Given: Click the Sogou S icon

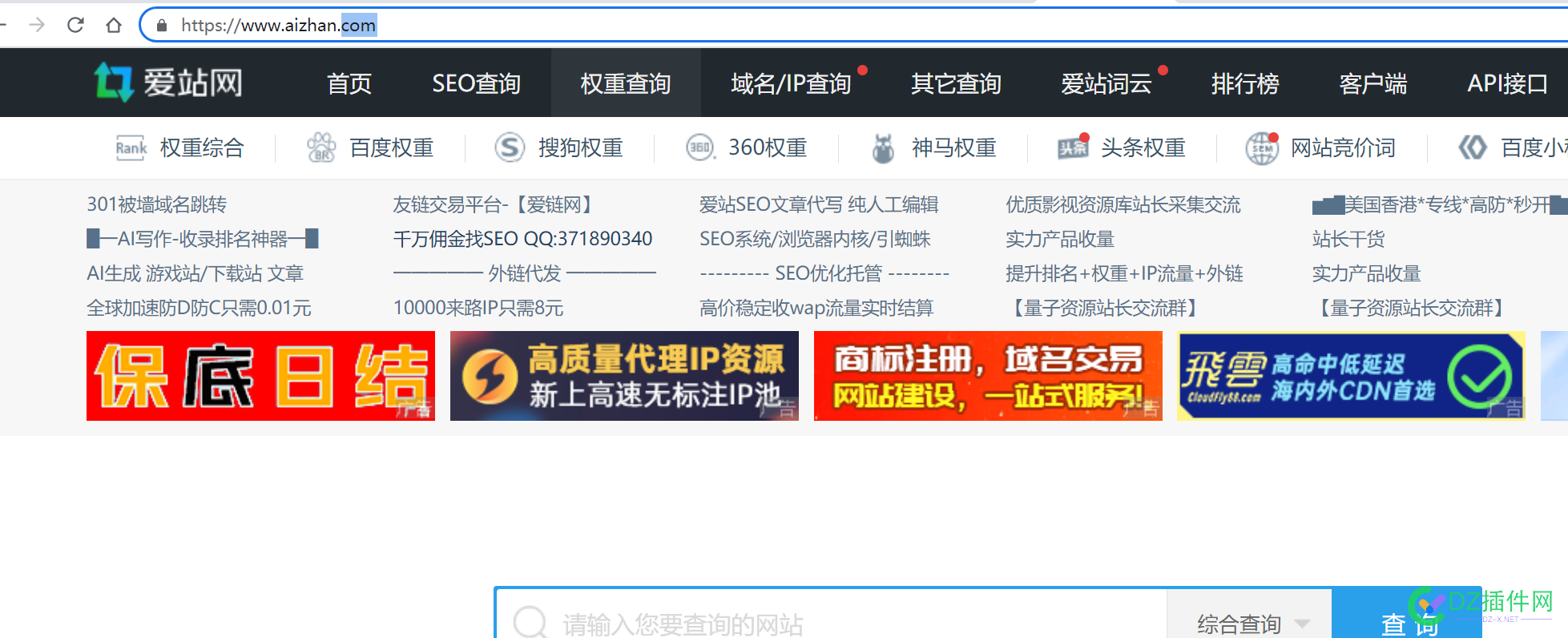Looking at the screenshot, I should (x=510, y=147).
